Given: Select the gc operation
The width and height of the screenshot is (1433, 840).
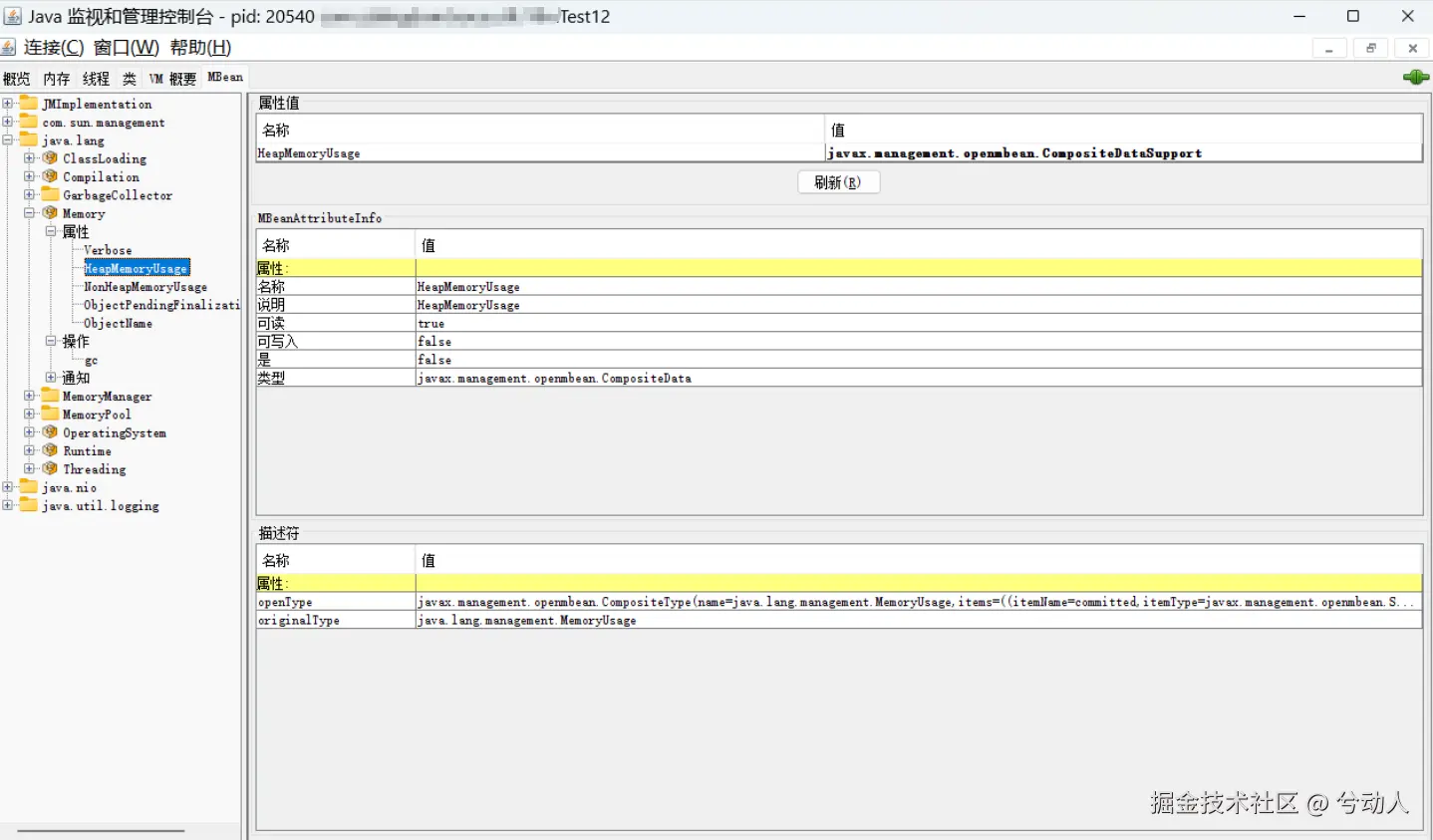Looking at the screenshot, I should point(92,360).
